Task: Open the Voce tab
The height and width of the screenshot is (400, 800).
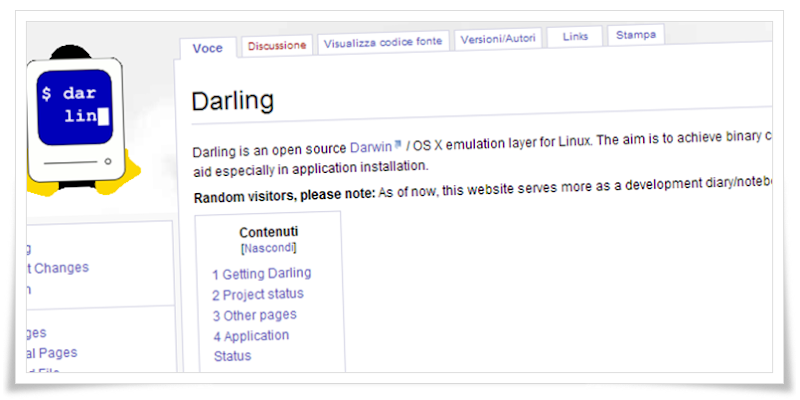Action: pos(208,48)
